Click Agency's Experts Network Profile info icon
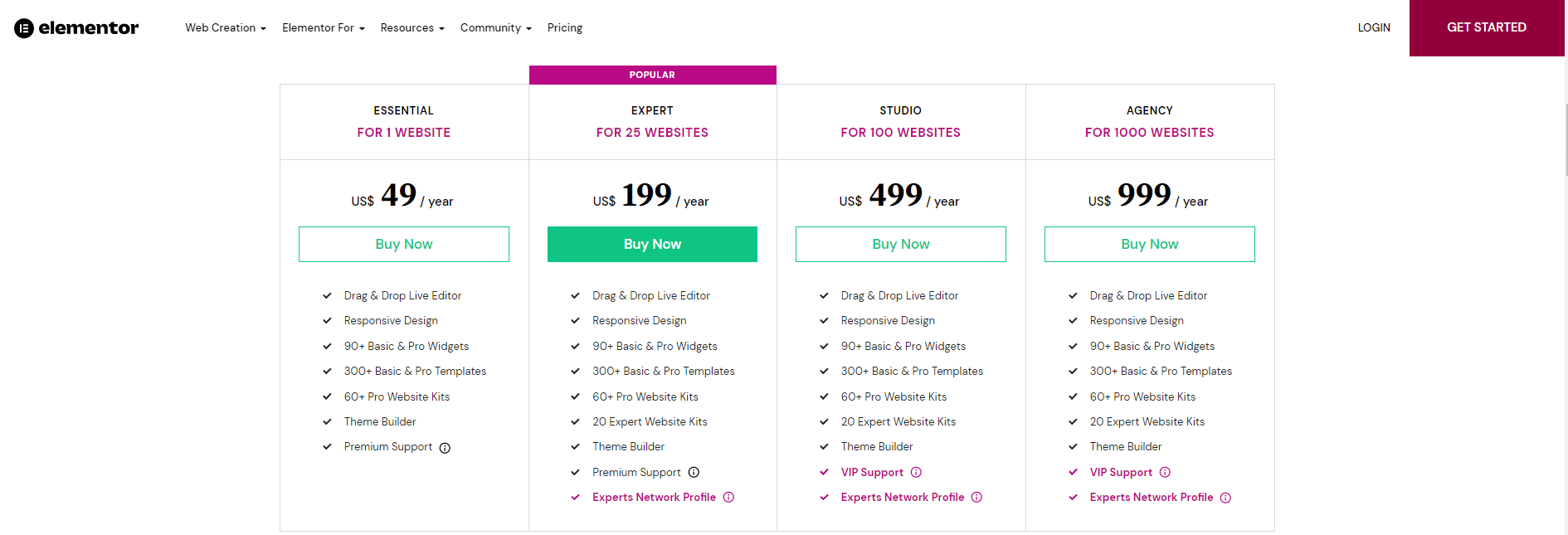1568x535 pixels. click(x=1226, y=497)
